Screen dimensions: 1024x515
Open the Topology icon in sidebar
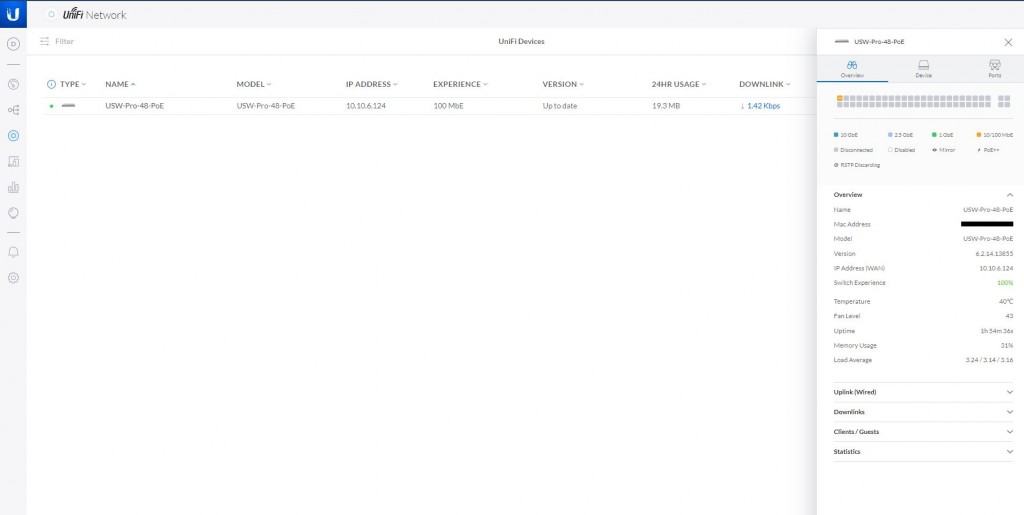click(13, 110)
